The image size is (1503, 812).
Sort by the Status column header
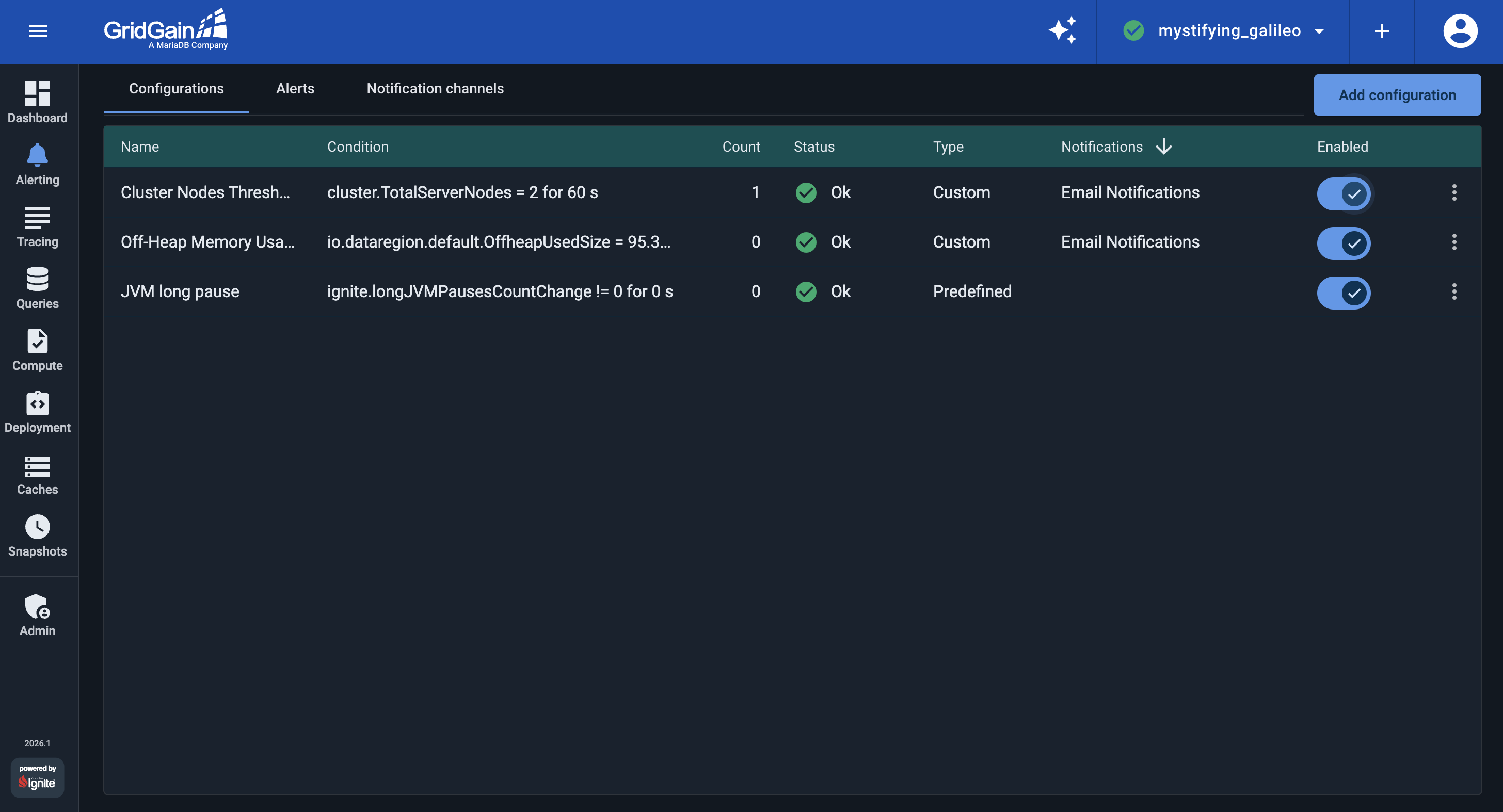tap(814, 147)
